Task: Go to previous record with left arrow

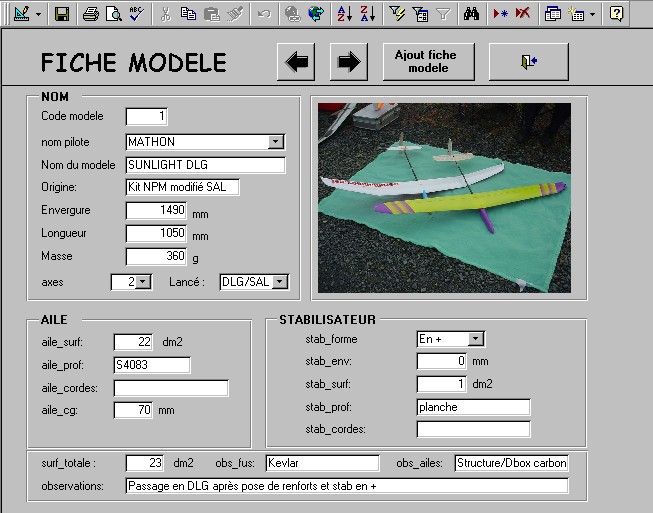Action: click(296, 62)
